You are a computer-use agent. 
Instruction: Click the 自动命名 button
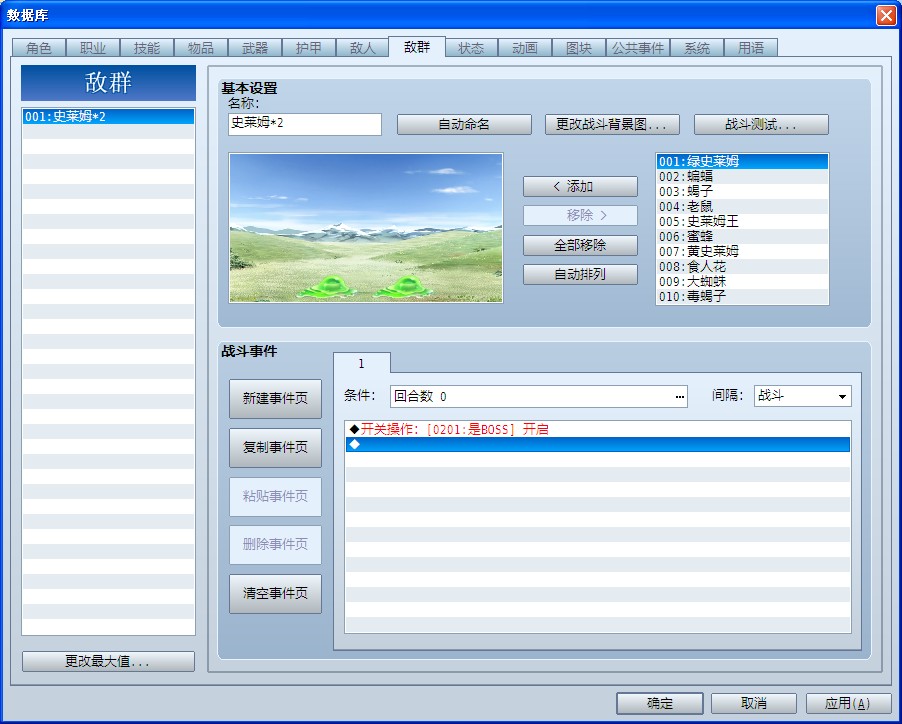coord(464,124)
